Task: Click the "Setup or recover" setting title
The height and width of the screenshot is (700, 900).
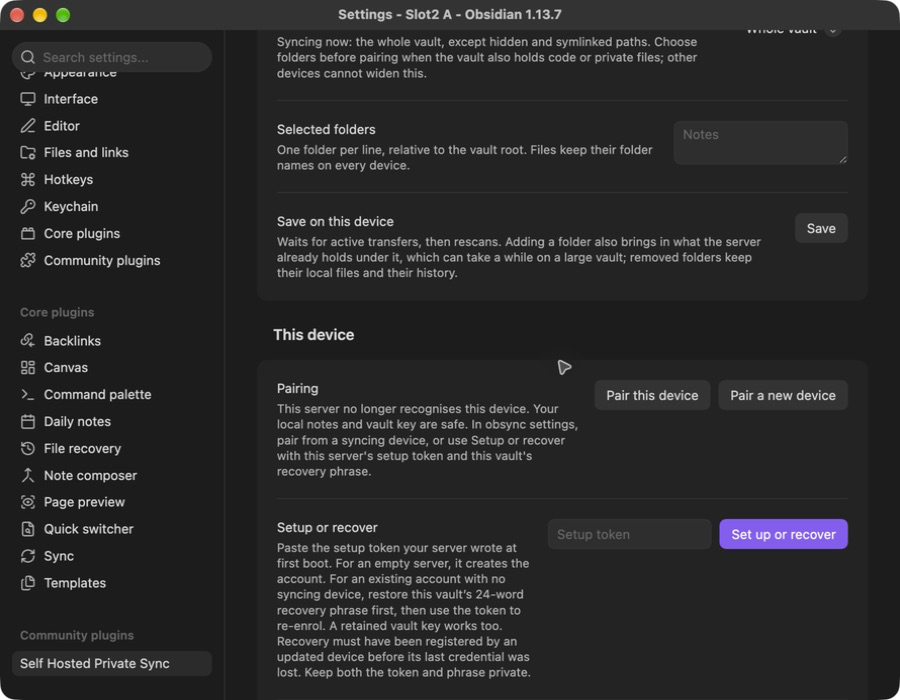Action: (327, 527)
